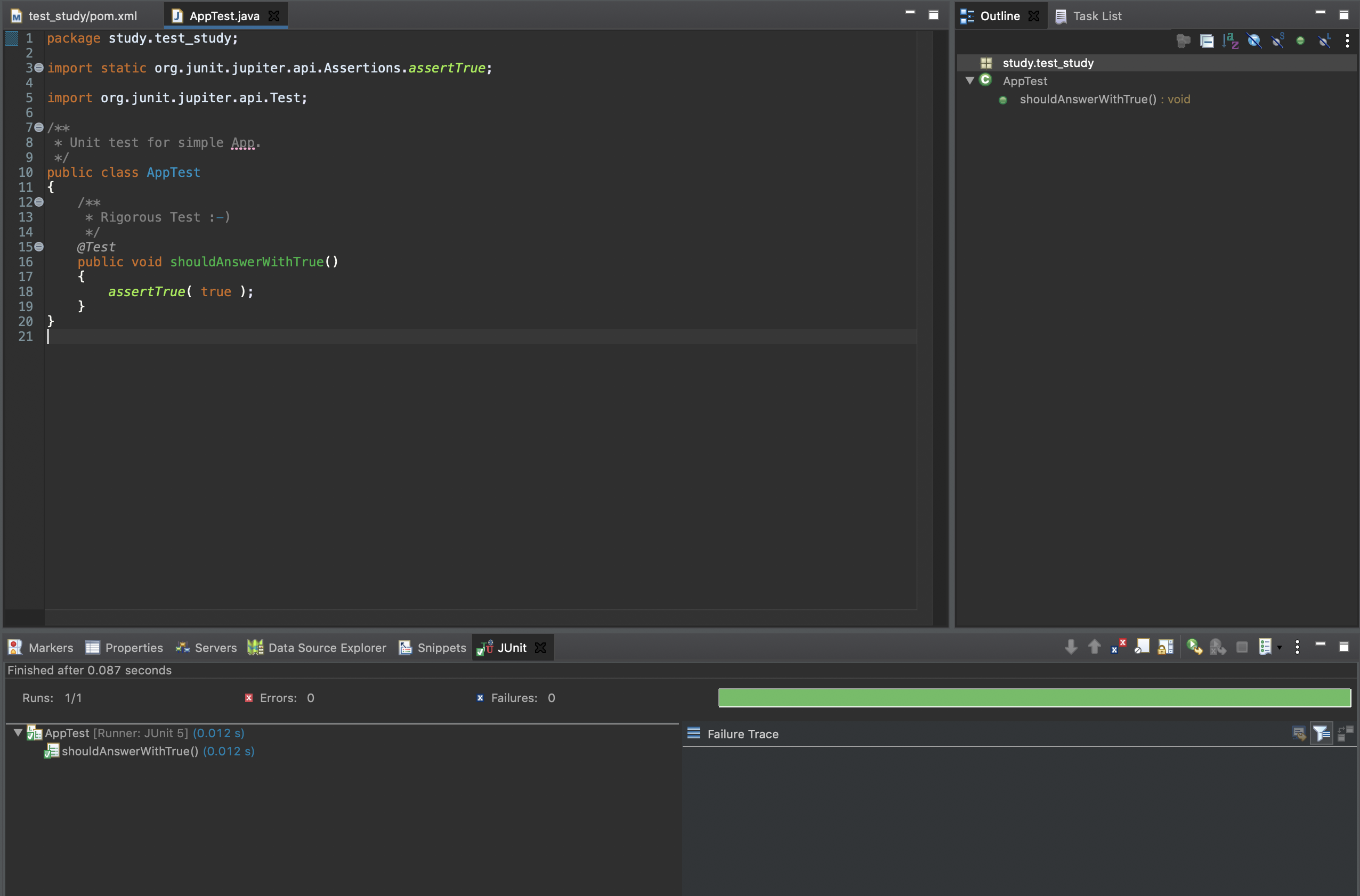
Task: Click Show Skipped Tests Only icon
Action: click(x=1142, y=647)
